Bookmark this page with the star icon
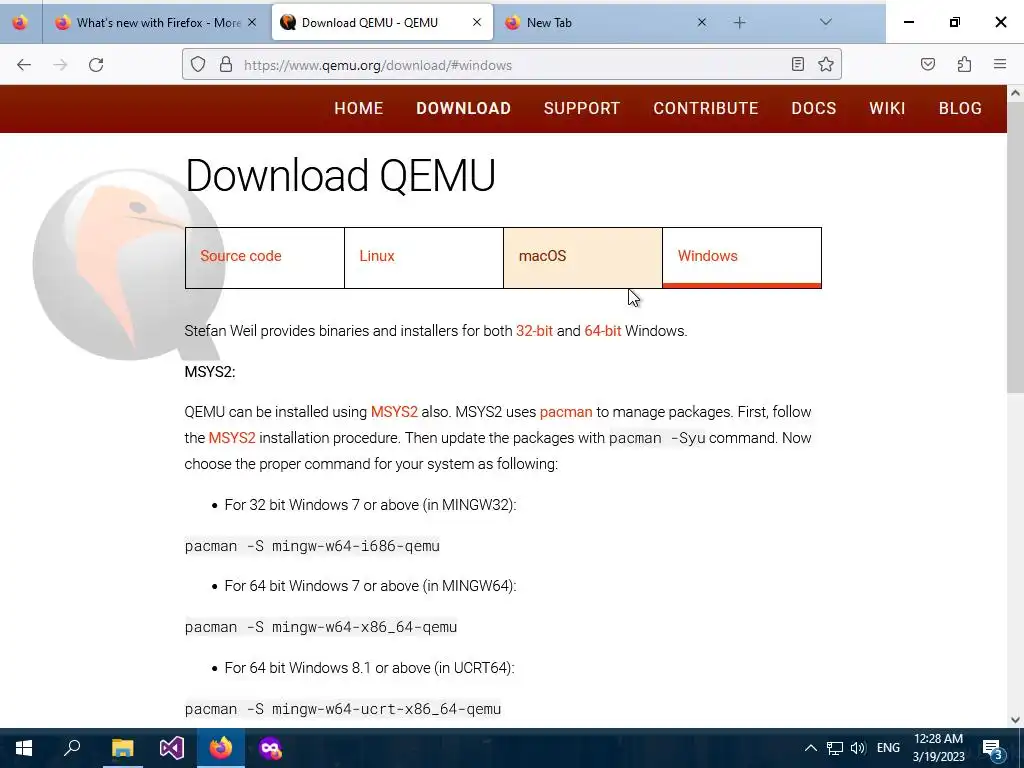1024x768 pixels. pyautogui.click(x=825, y=65)
